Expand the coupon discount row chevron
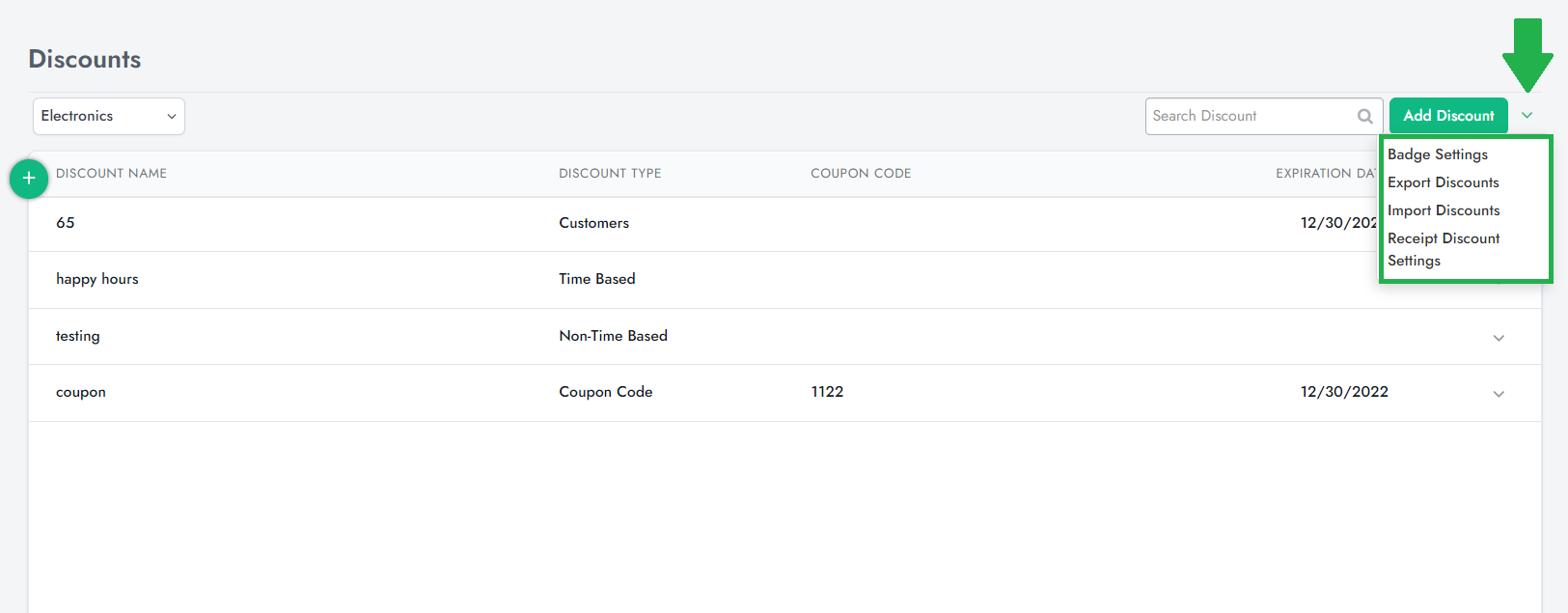 point(1498,394)
